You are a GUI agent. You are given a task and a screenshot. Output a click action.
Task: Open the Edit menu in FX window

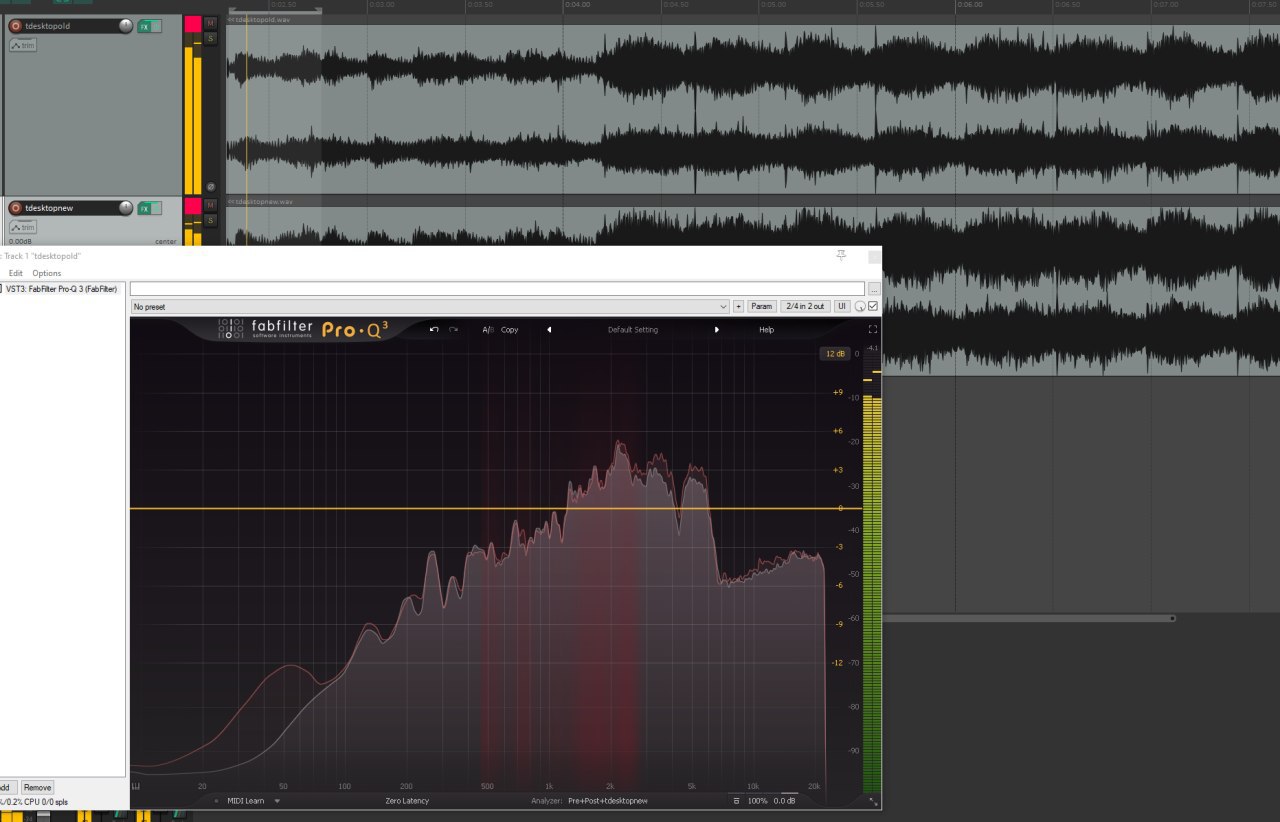point(15,273)
